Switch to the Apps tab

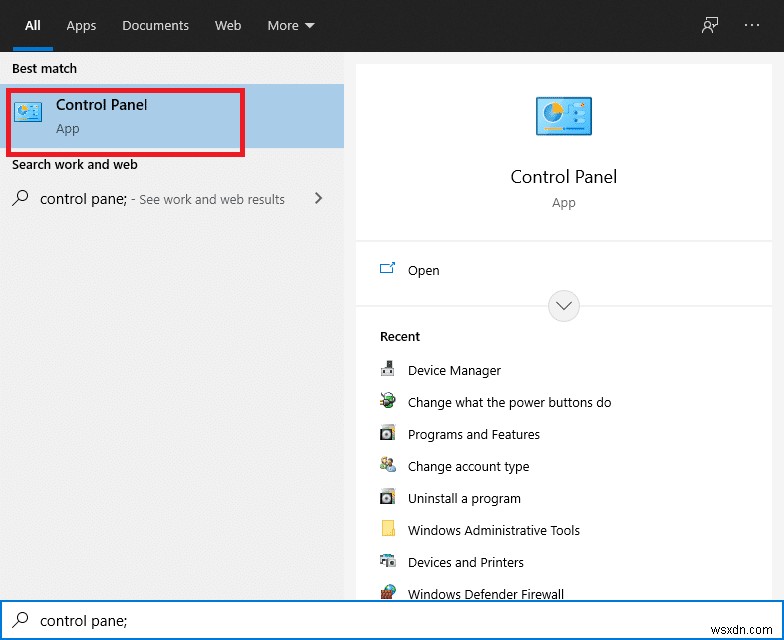(x=81, y=25)
